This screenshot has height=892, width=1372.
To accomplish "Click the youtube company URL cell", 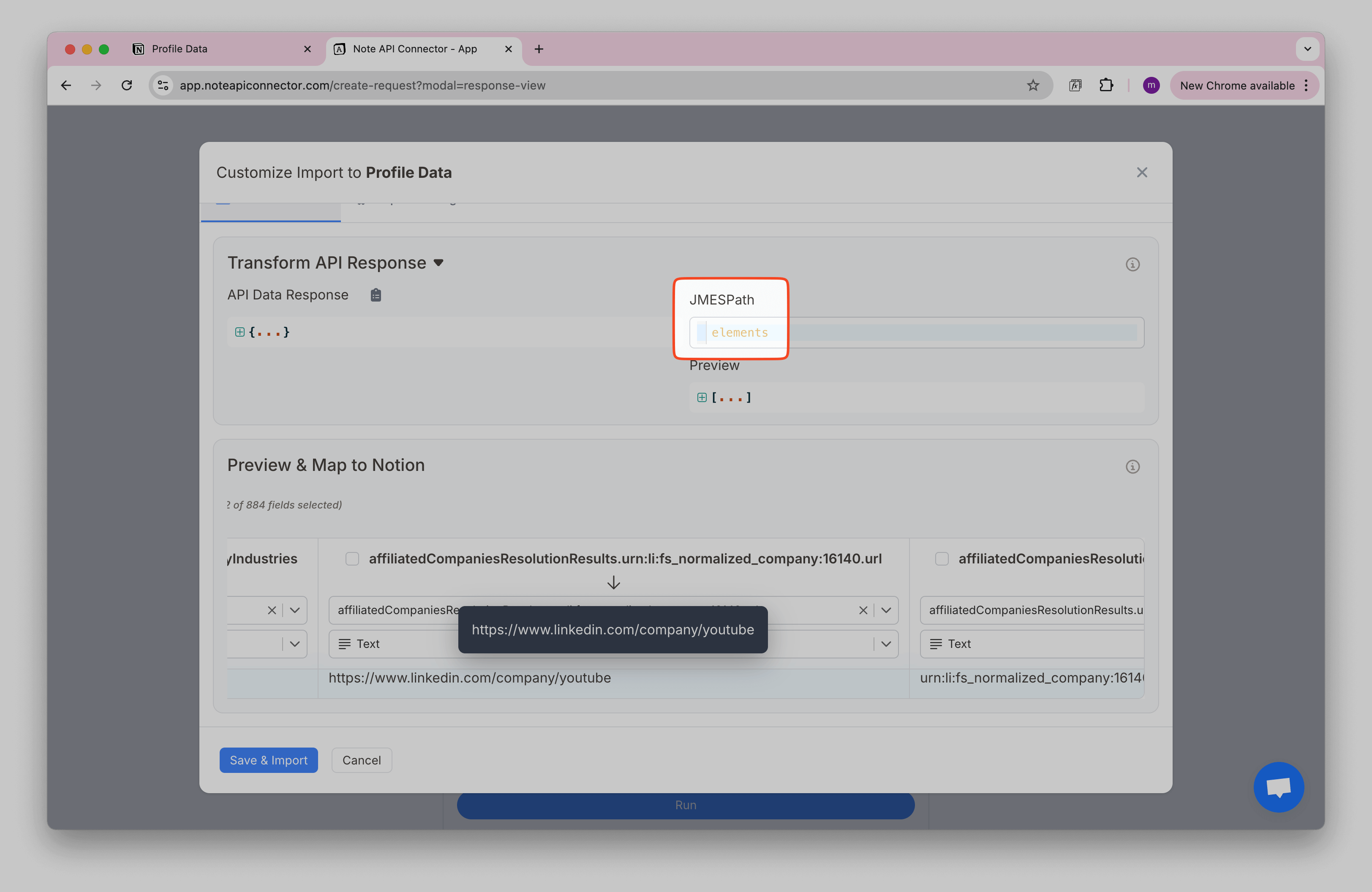I will click(x=469, y=677).
